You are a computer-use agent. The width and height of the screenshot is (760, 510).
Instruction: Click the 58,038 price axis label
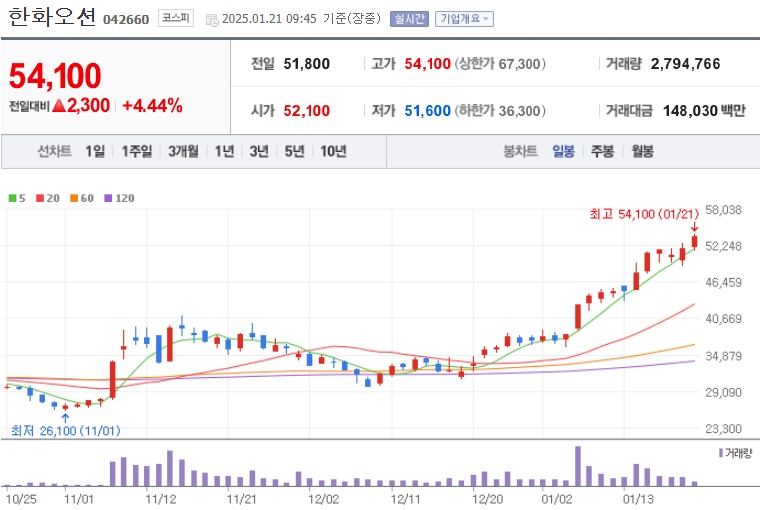tap(723, 210)
